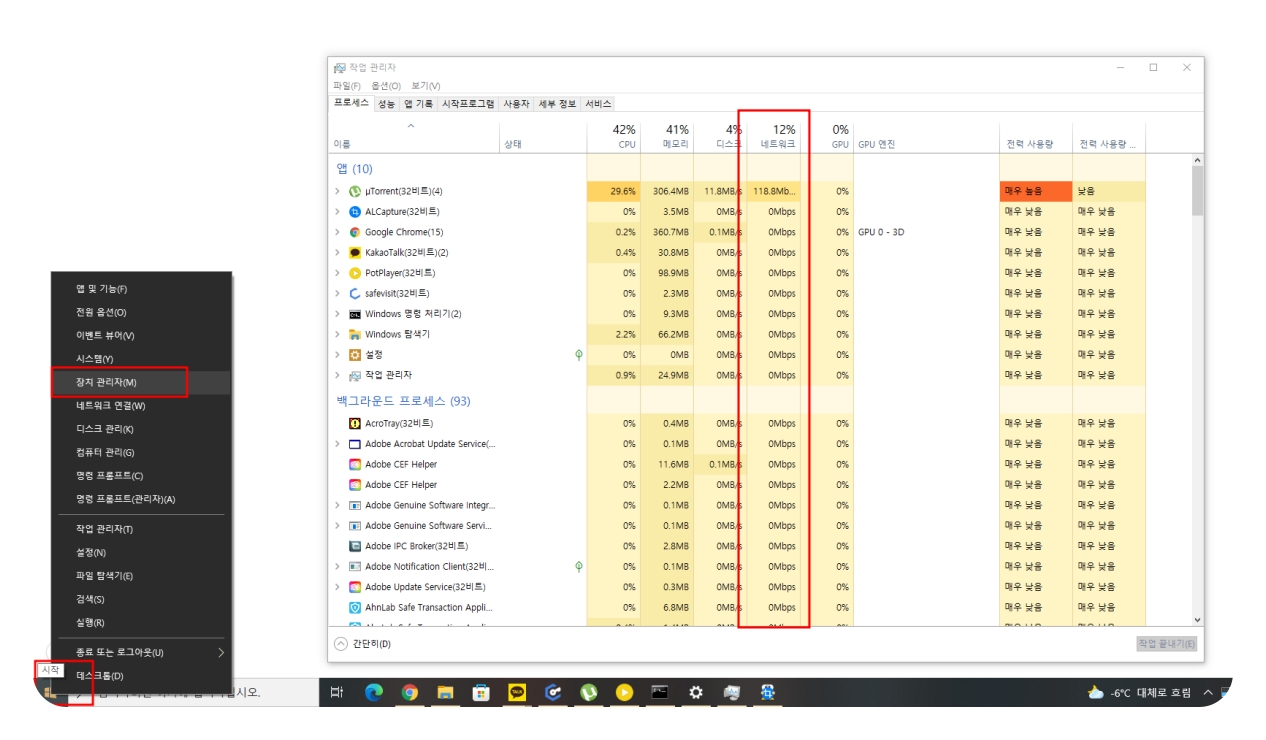
Task: Show hidden tray icons chevron
Action: [1207, 692]
